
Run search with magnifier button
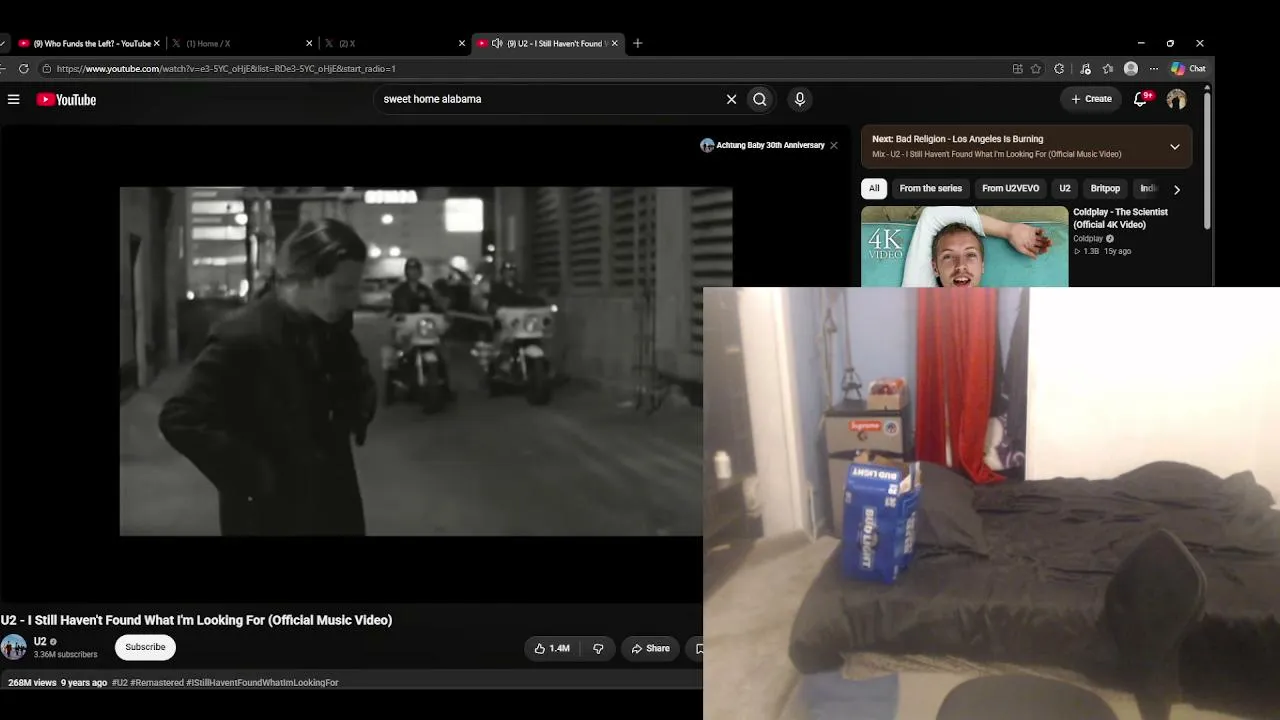(x=760, y=99)
